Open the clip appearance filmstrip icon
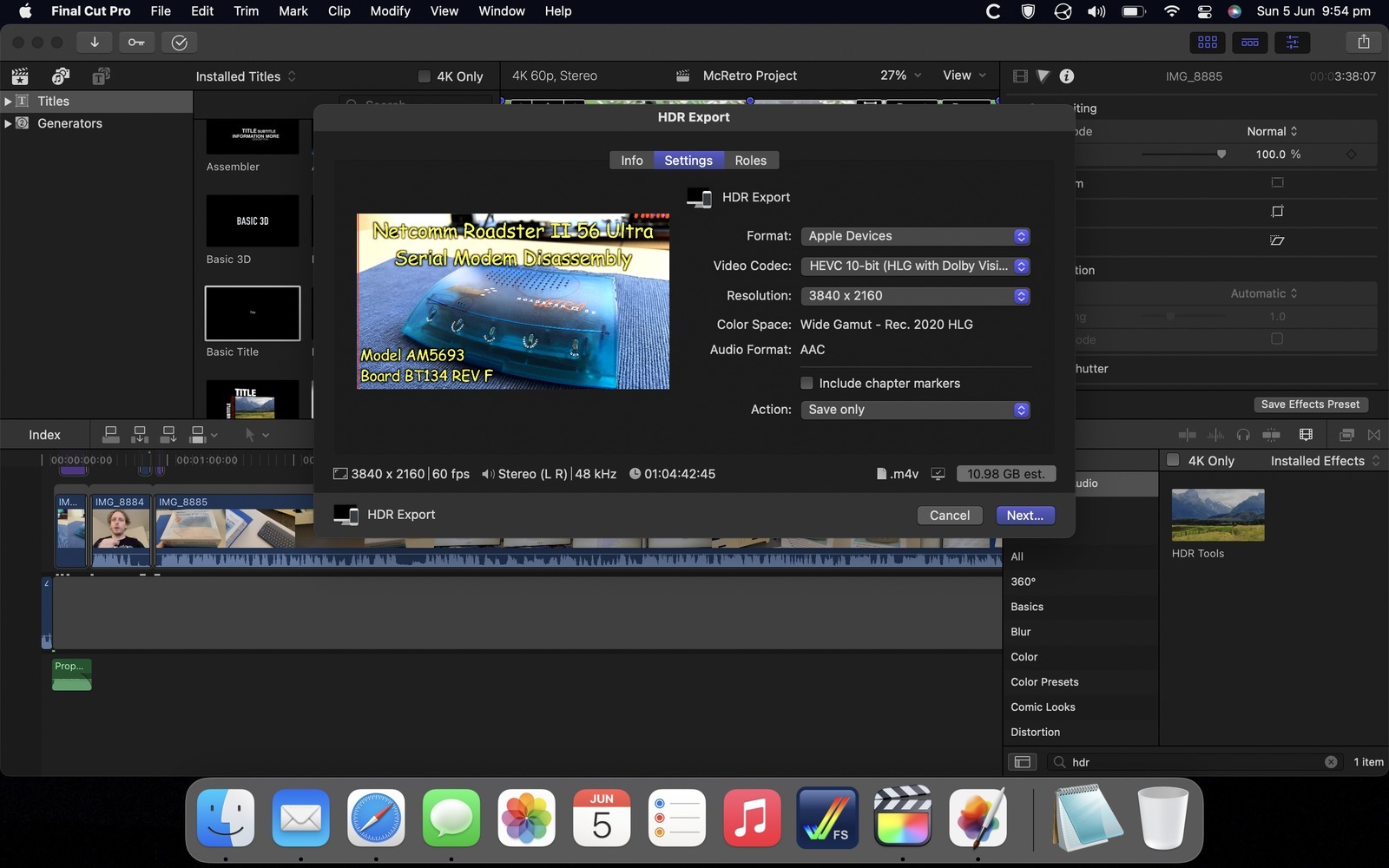This screenshot has height=868, width=1389. coord(1306,435)
